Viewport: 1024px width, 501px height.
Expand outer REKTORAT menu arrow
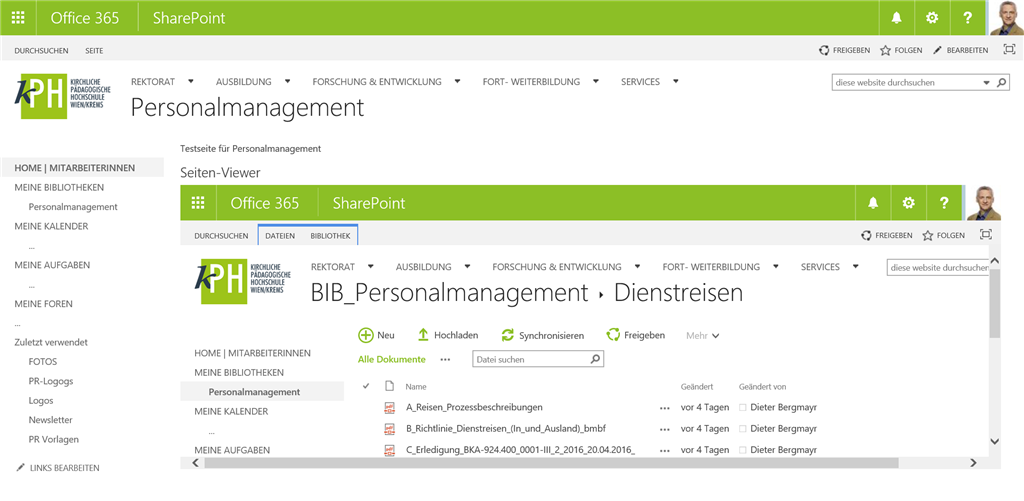tap(191, 82)
